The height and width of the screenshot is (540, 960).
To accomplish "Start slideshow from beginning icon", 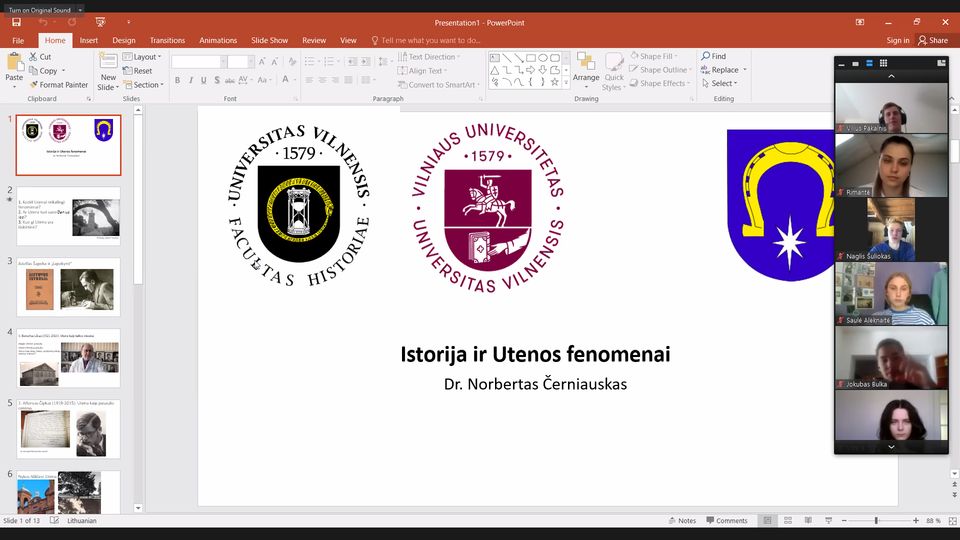I will tap(101, 22).
